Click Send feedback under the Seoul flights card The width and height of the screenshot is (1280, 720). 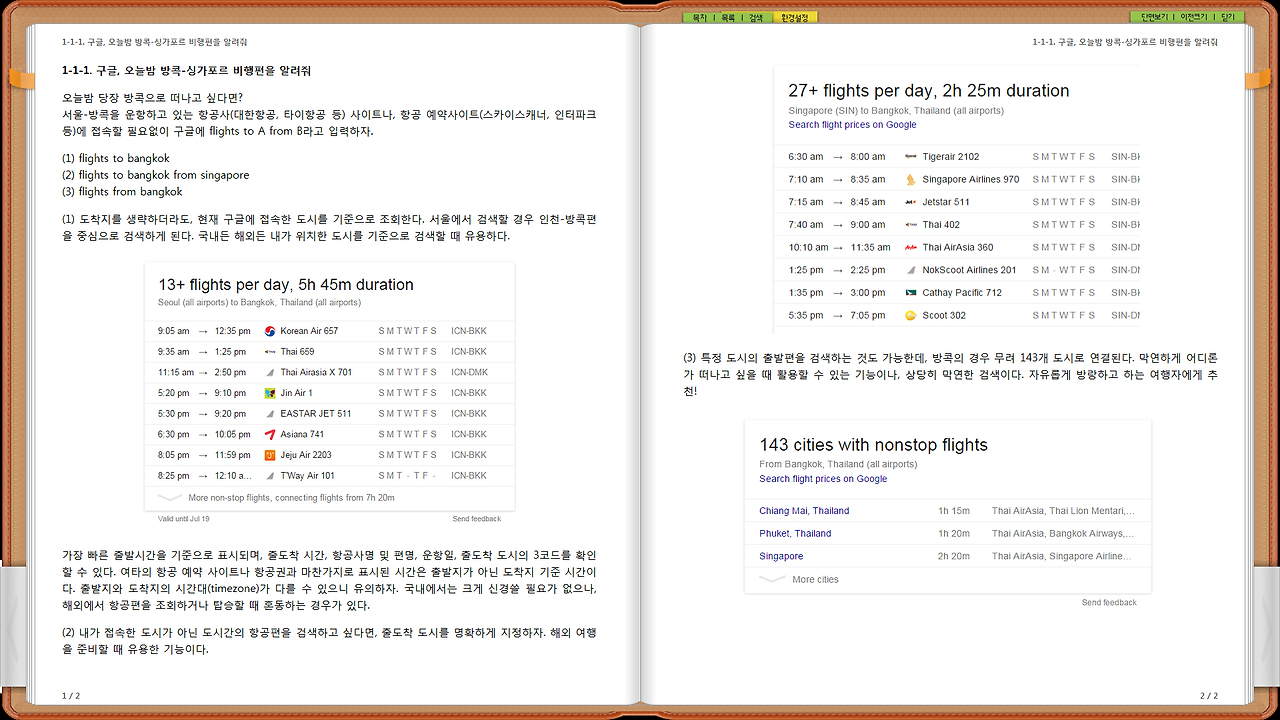click(477, 519)
